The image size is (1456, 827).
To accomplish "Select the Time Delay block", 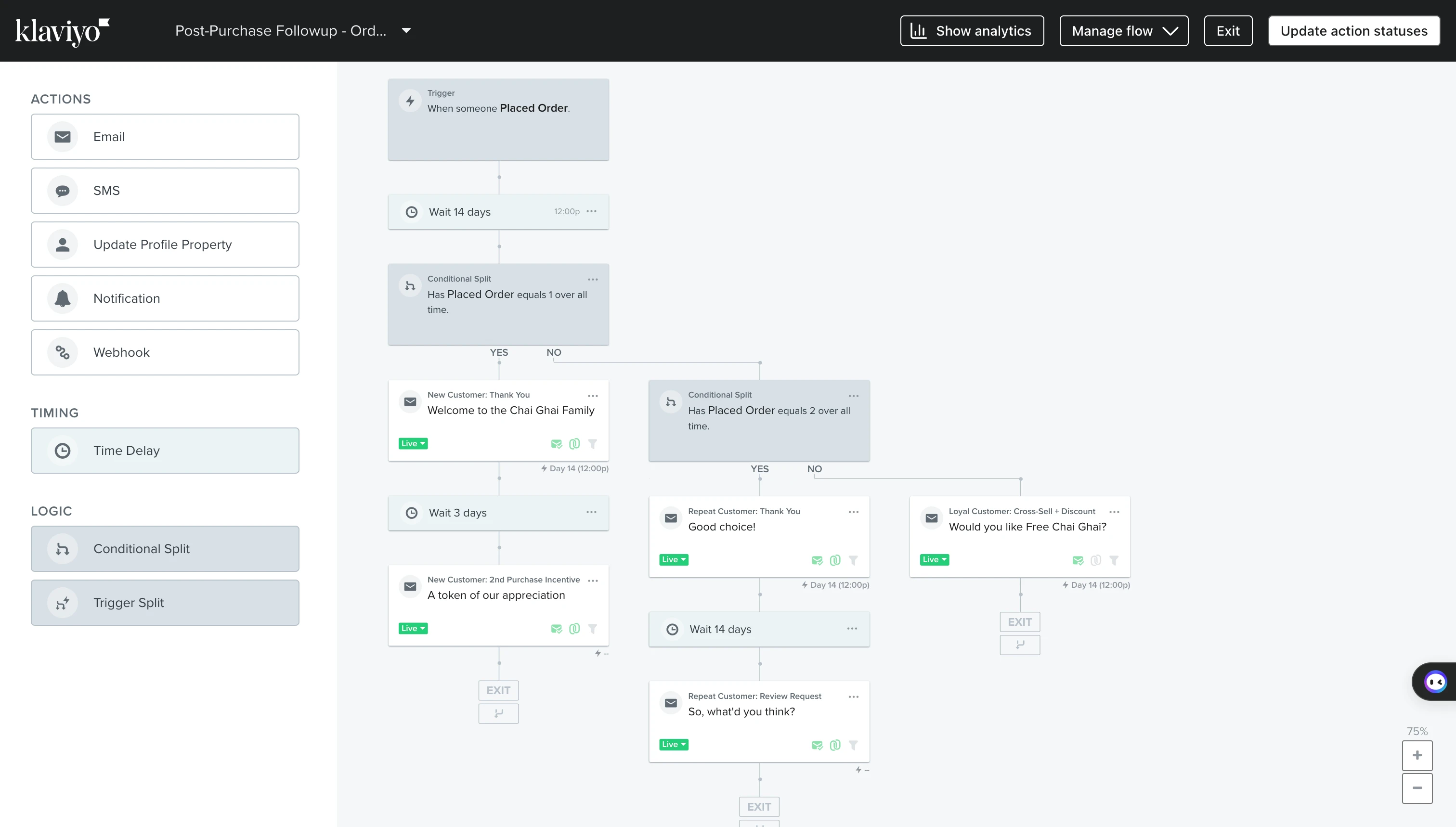I will click(165, 451).
